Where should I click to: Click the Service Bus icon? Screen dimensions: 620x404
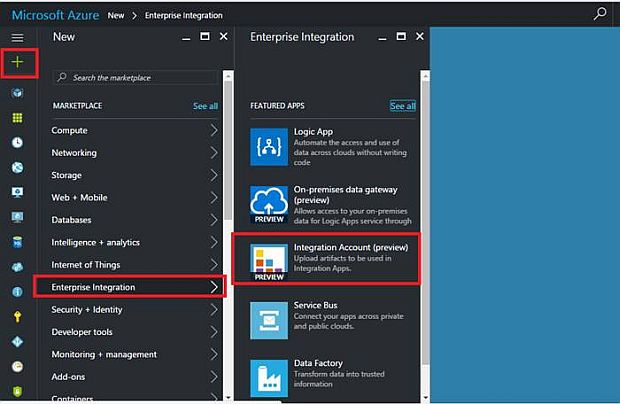(269, 320)
